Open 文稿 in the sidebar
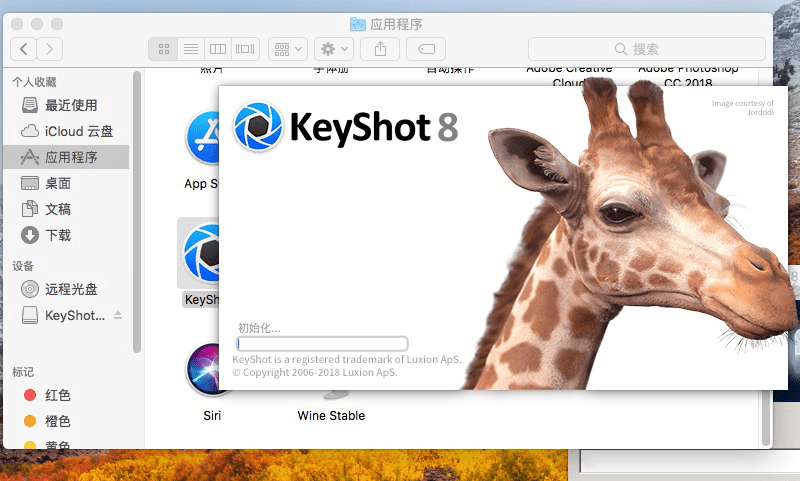 click(x=66, y=209)
